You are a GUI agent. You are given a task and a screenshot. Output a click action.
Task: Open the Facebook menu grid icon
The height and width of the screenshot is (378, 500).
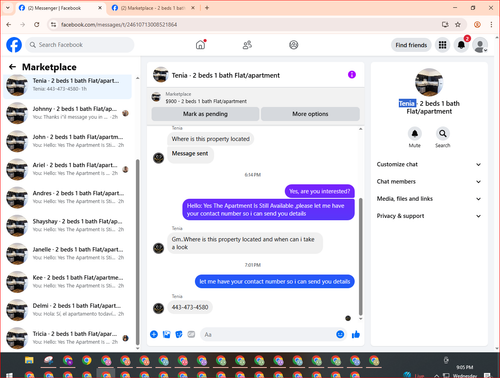(442, 45)
